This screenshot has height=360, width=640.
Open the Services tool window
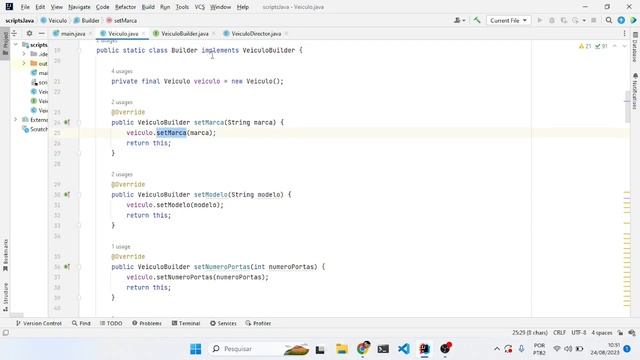pyautogui.click(x=223, y=323)
